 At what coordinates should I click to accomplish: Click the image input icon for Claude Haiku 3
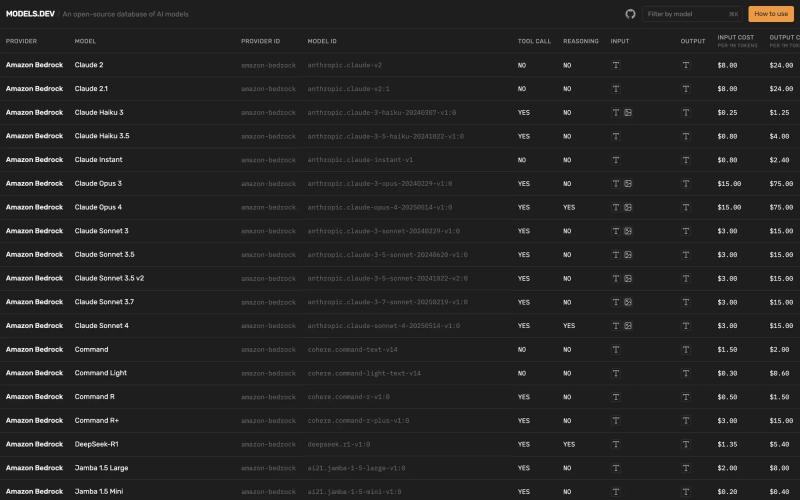[x=628, y=113]
